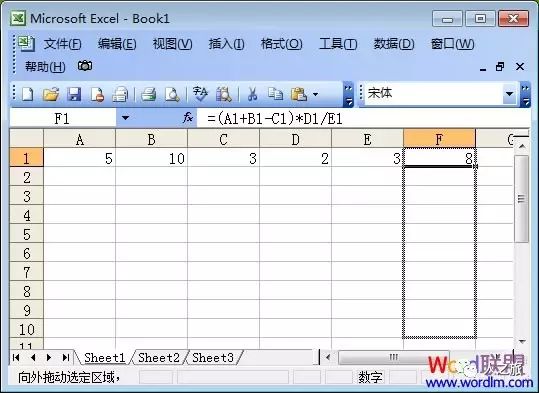Run the spelling check icon
This screenshot has height=393, width=539.
(x=200, y=94)
